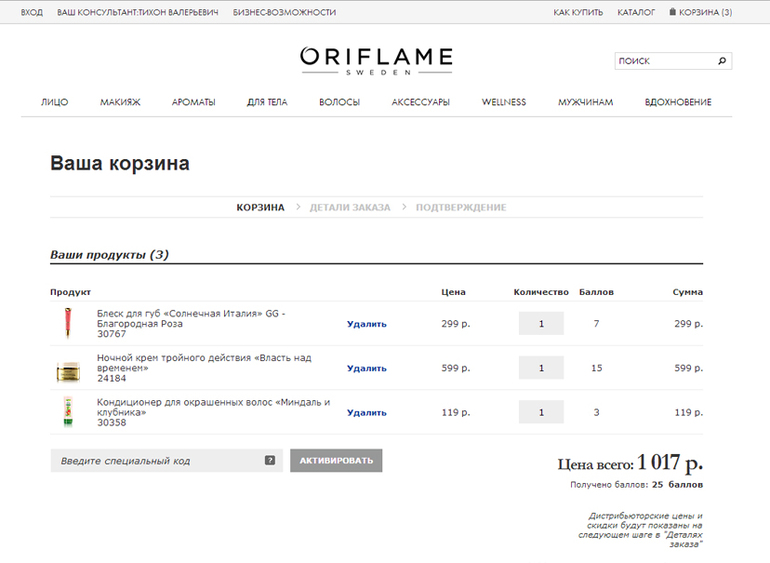Open the lip gloss product thumbnail
Image resolution: width=770 pixels, height=563 pixels.
coord(67,324)
